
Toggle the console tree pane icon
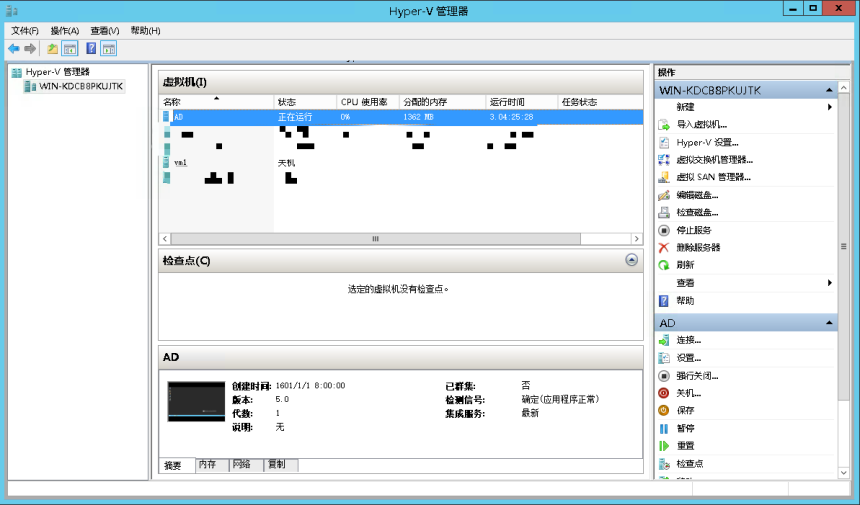pyautogui.click(x=70, y=49)
